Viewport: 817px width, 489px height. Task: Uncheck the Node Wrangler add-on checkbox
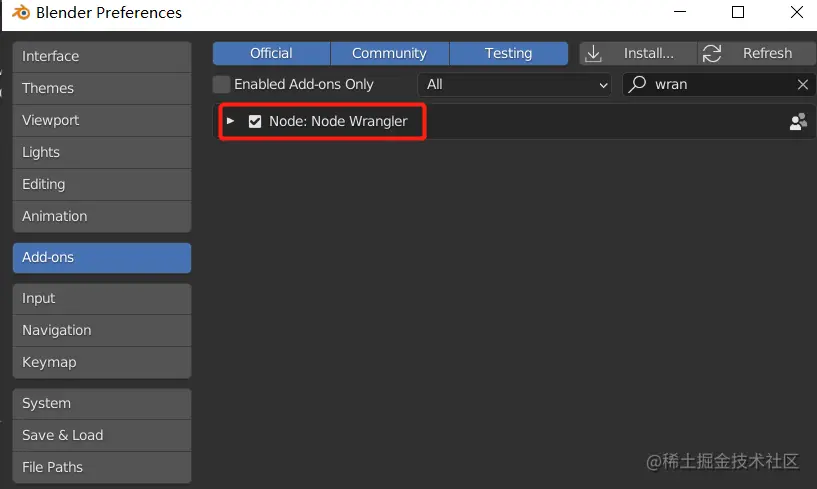click(x=255, y=121)
